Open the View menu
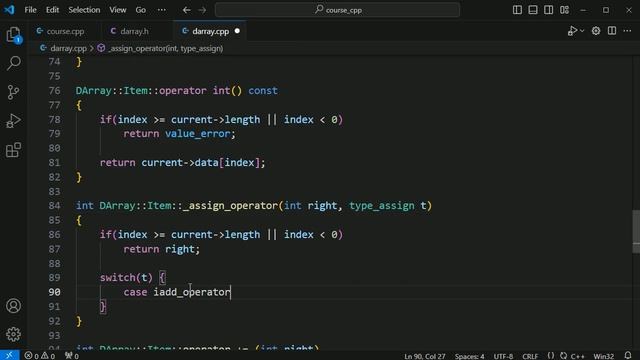The width and height of the screenshot is (640, 360). (x=118, y=10)
